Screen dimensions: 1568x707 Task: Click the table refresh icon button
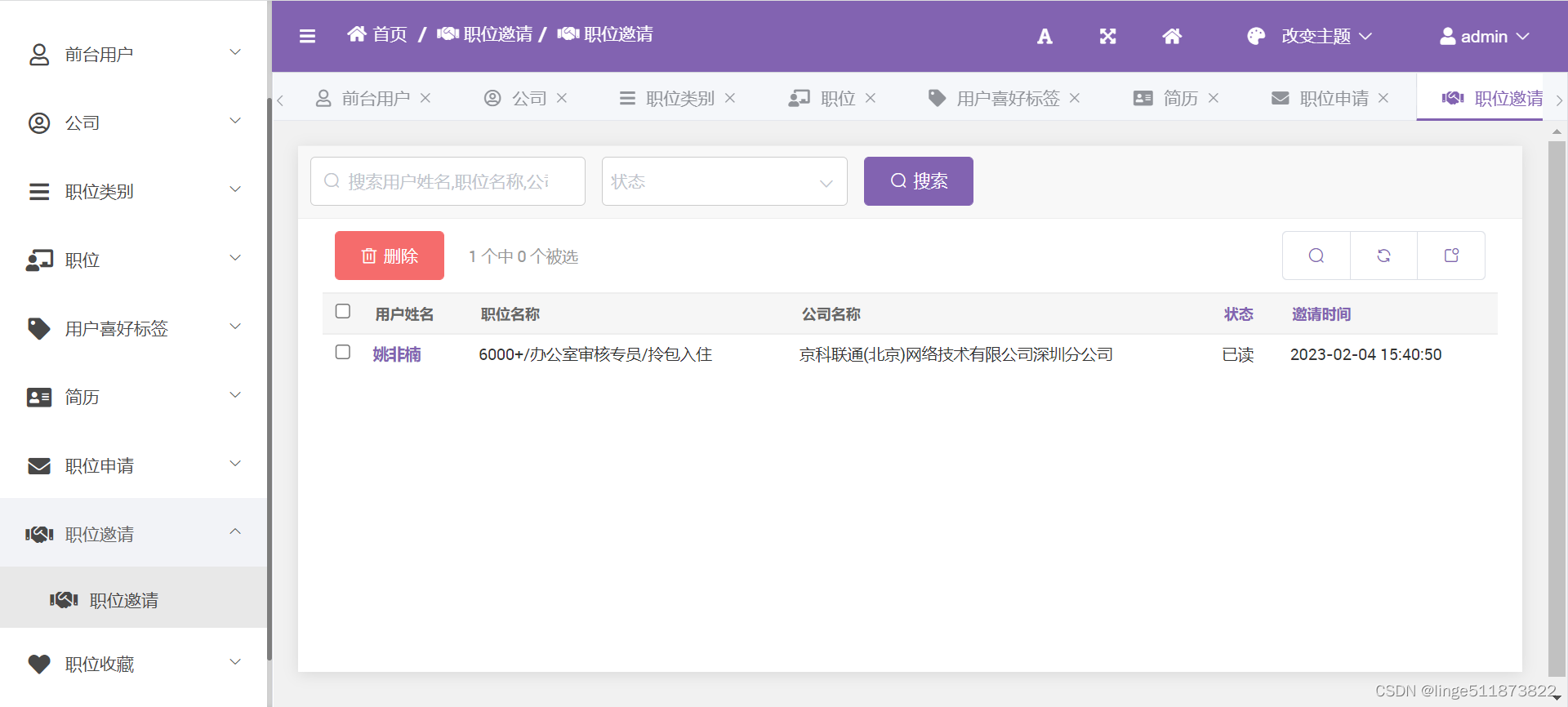1383,256
